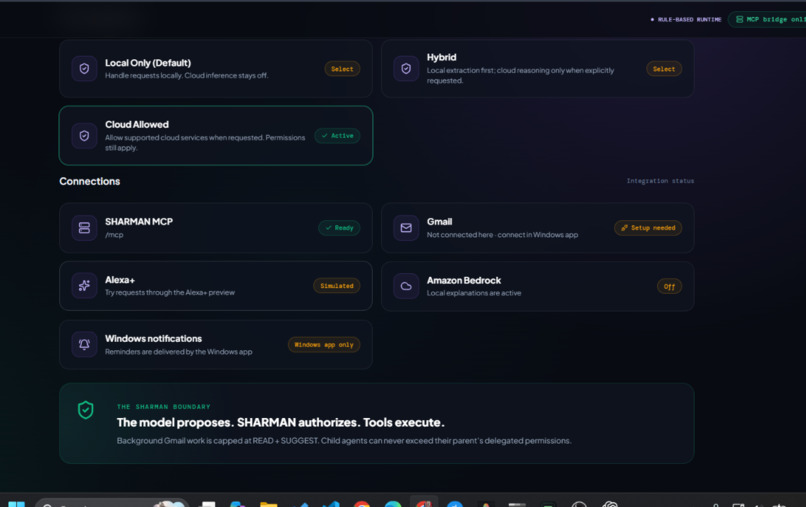The height and width of the screenshot is (507, 806).
Task: Click the 'Gmail' connection title
Action: pyautogui.click(x=439, y=222)
